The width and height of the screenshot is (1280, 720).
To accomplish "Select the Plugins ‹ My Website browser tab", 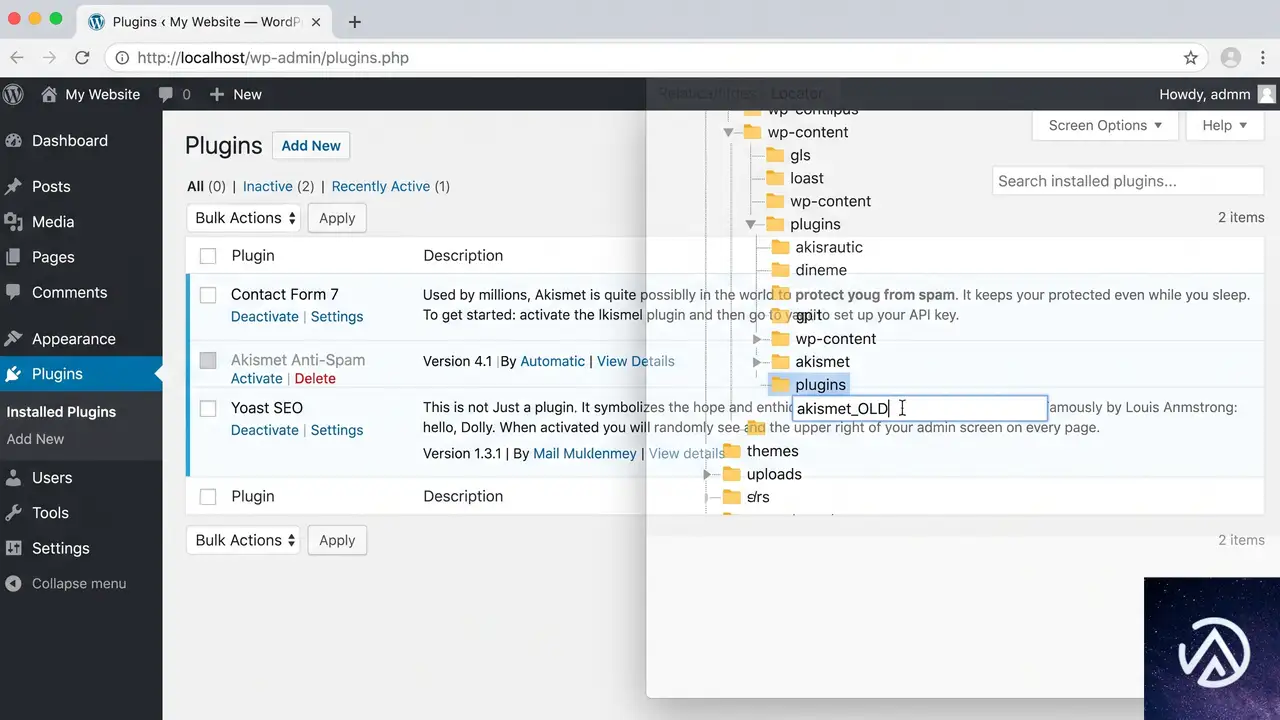I will [x=205, y=22].
